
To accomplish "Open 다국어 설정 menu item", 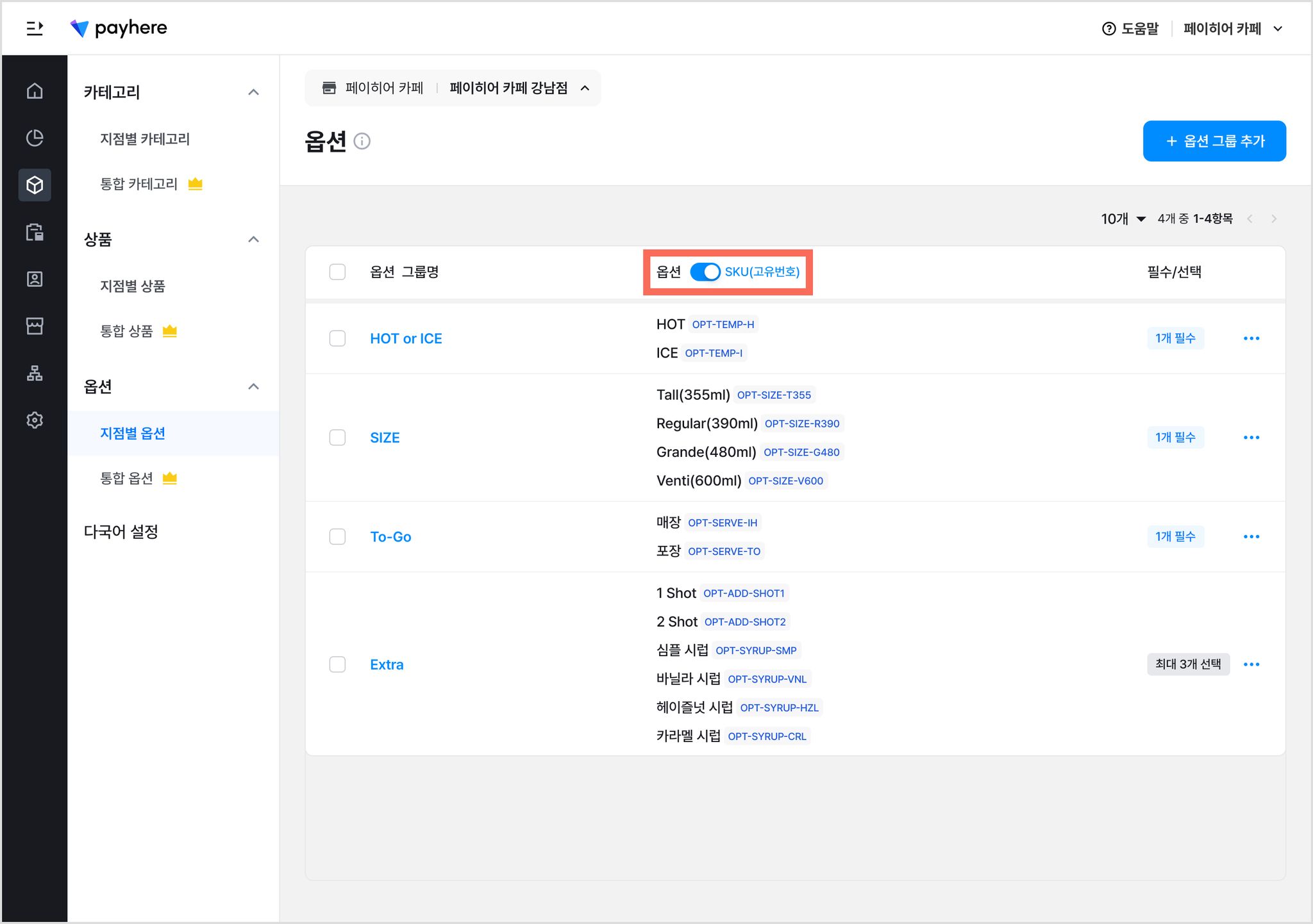I will click(x=121, y=532).
